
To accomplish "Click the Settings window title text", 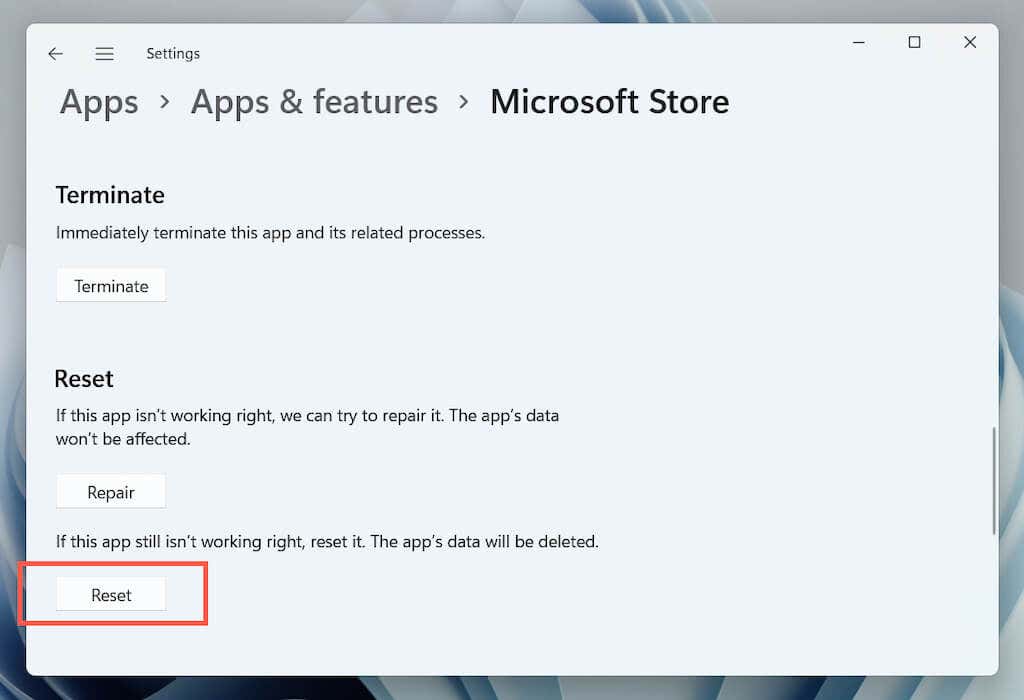I will [x=173, y=54].
